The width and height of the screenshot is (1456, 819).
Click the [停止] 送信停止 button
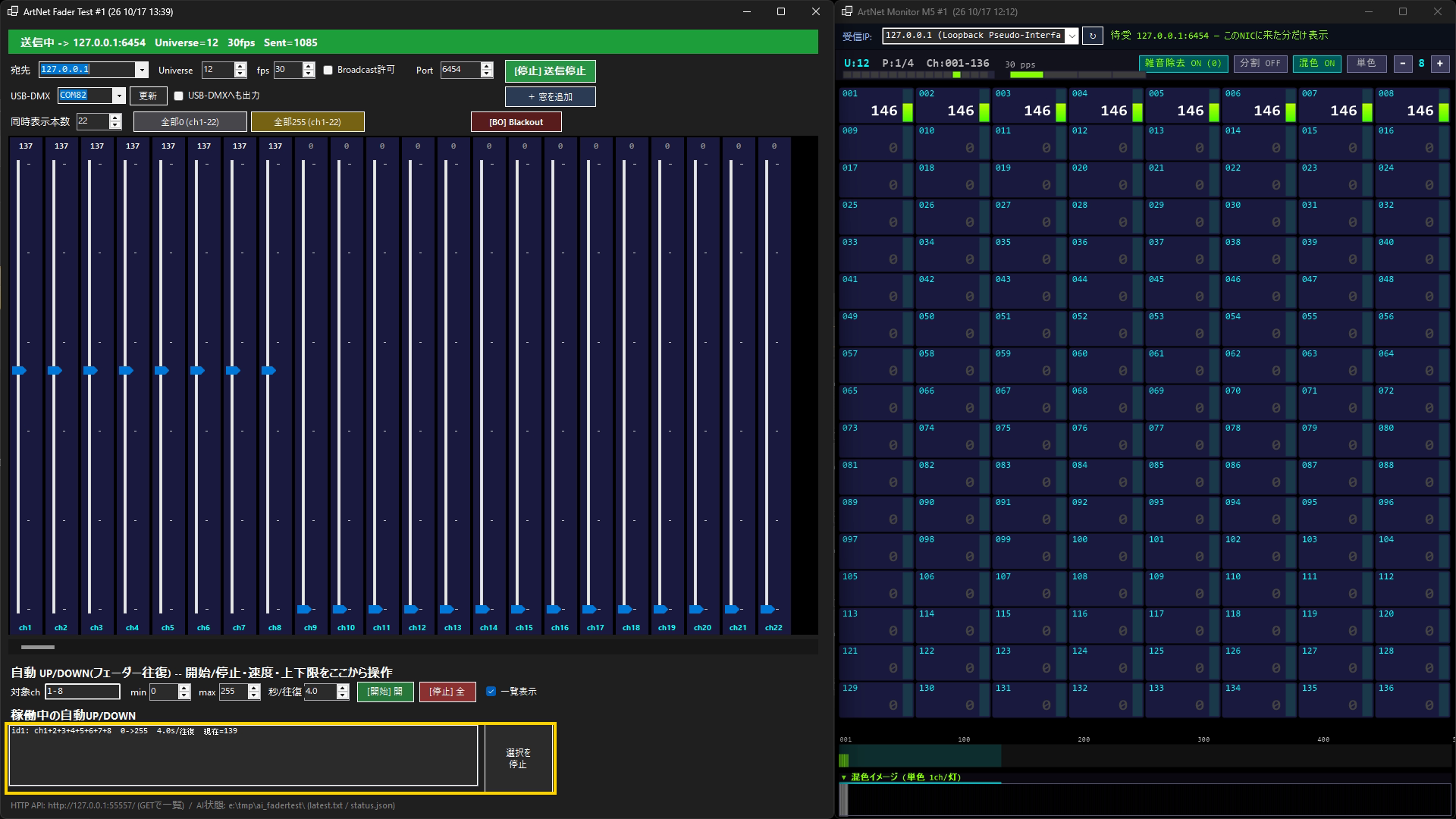coord(551,71)
